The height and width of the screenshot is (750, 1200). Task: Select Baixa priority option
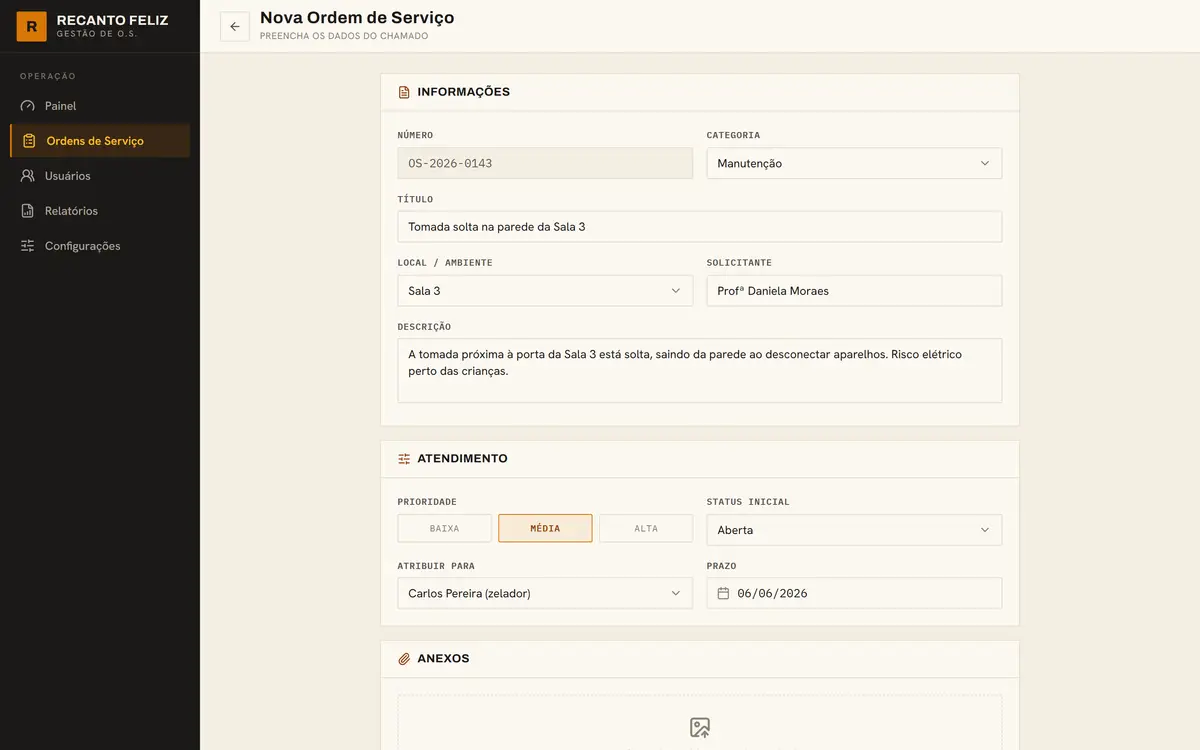[x=445, y=528]
